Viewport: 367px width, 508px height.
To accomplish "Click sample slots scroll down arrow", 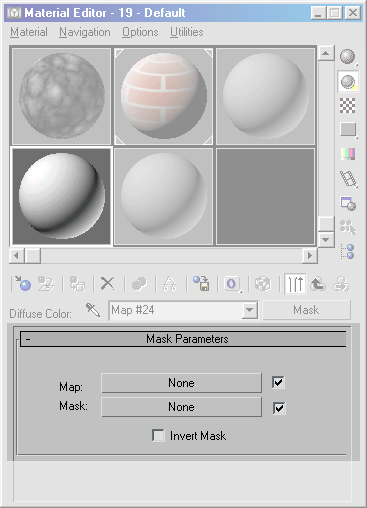I will [x=326, y=239].
